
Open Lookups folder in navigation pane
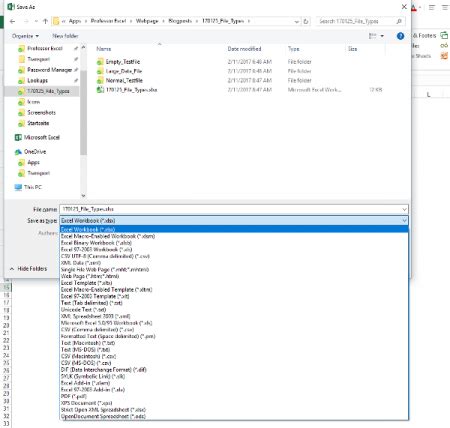37,81
